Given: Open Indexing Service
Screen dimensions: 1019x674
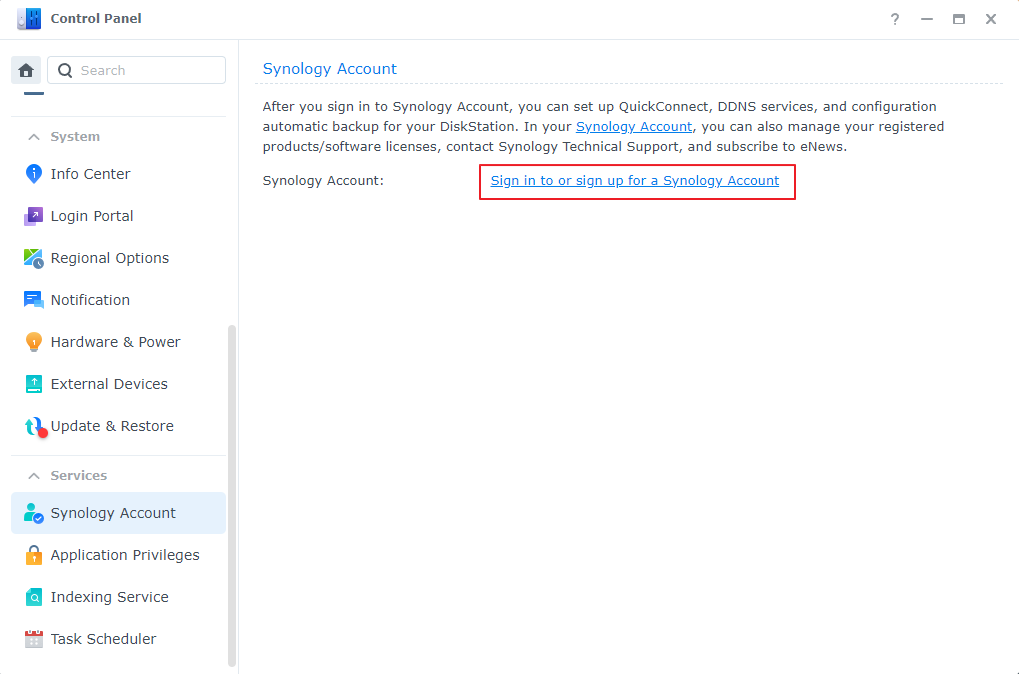Looking at the screenshot, I should [x=118, y=597].
